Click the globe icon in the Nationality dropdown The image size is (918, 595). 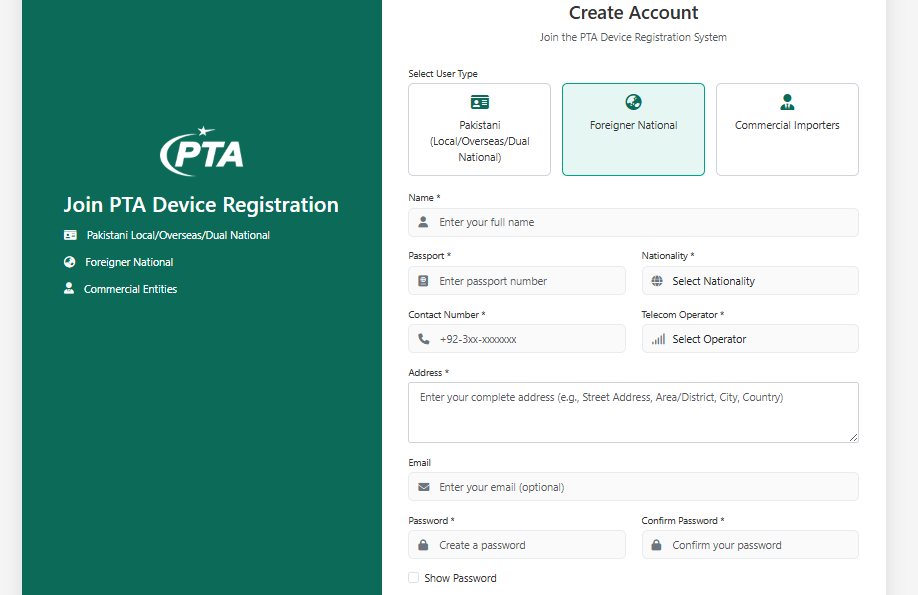pos(657,281)
